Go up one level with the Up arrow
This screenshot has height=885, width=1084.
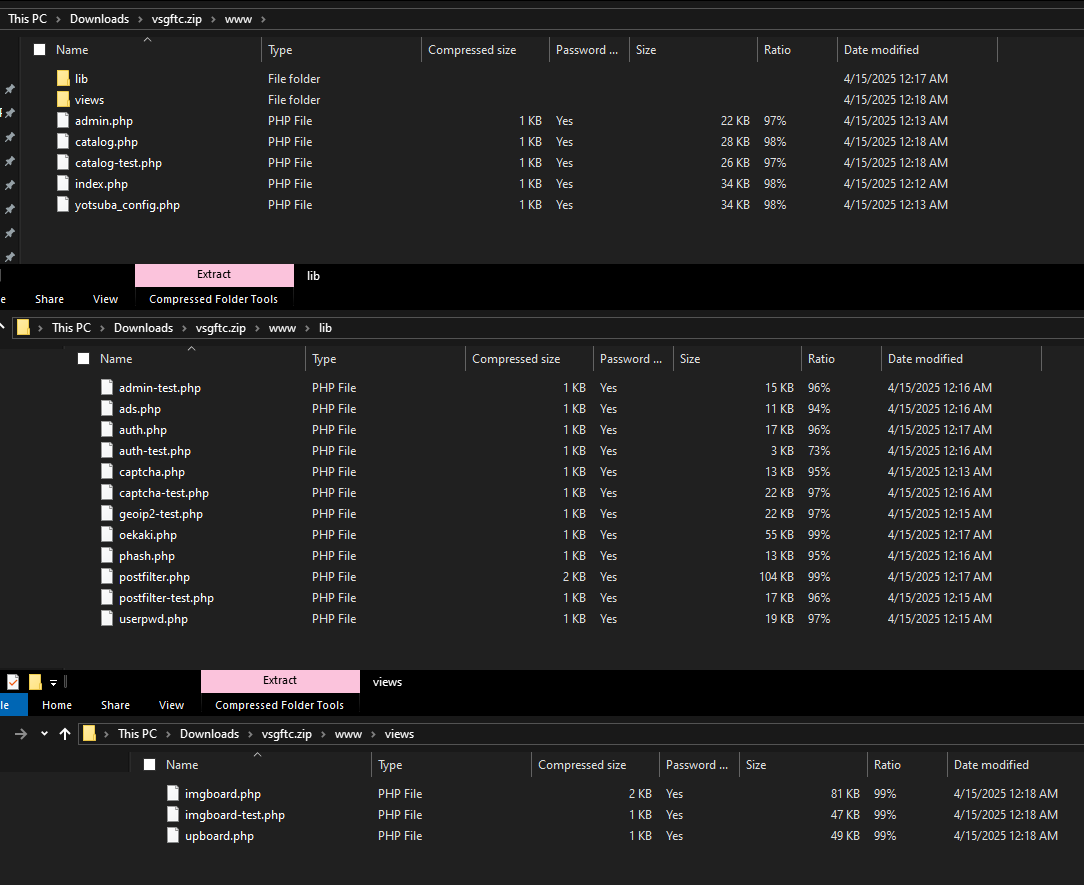(65, 734)
